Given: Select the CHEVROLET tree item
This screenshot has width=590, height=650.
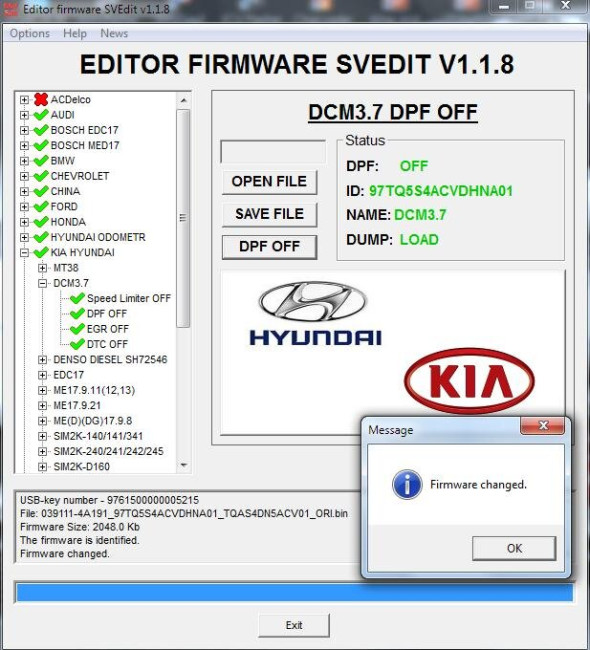Looking at the screenshot, I should click(x=80, y=176).
